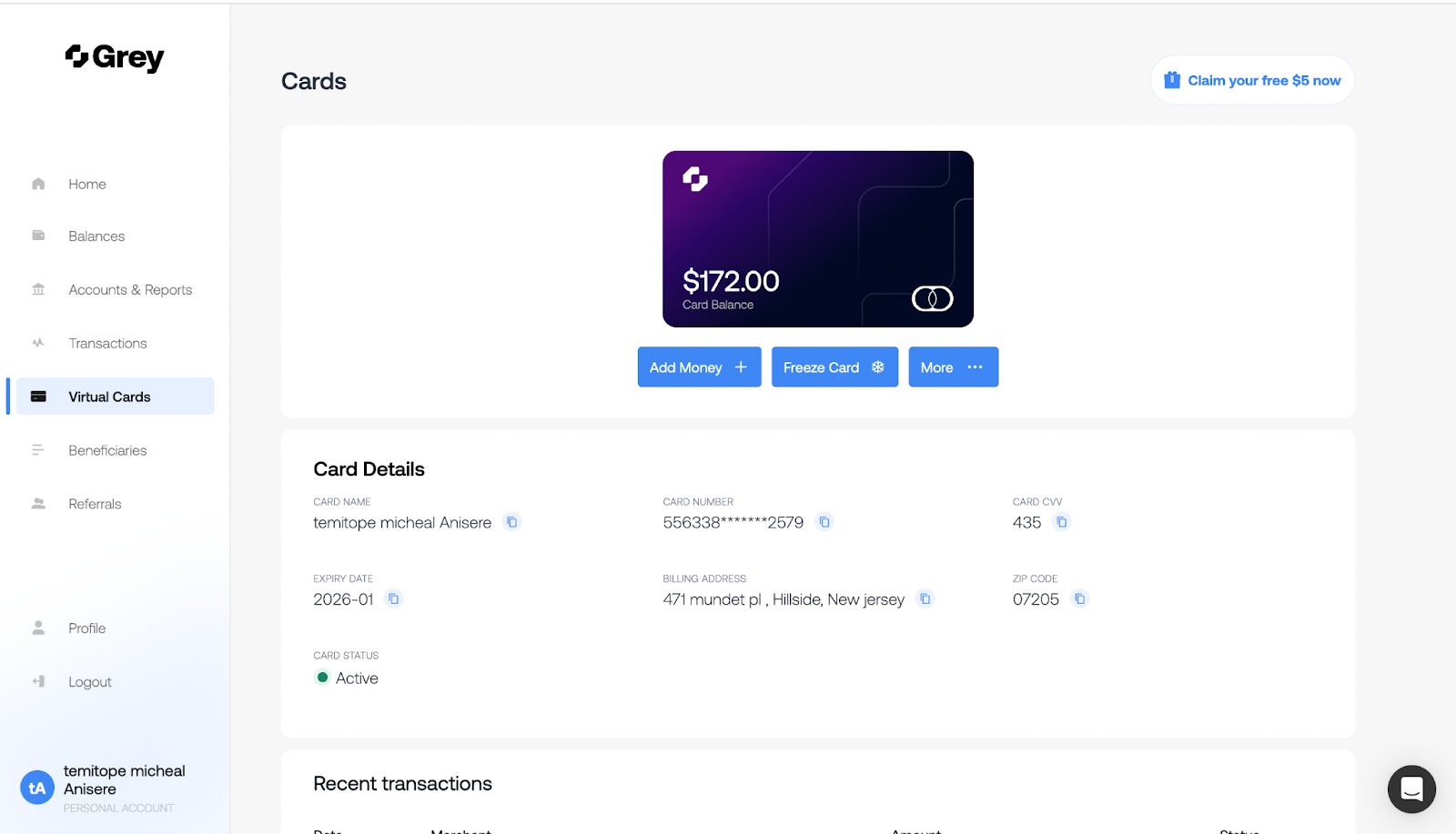Image resolution: width=1456 pixels, height=834 pixels.
Task: Copy the billing address
Action: [x=925, y=598]
